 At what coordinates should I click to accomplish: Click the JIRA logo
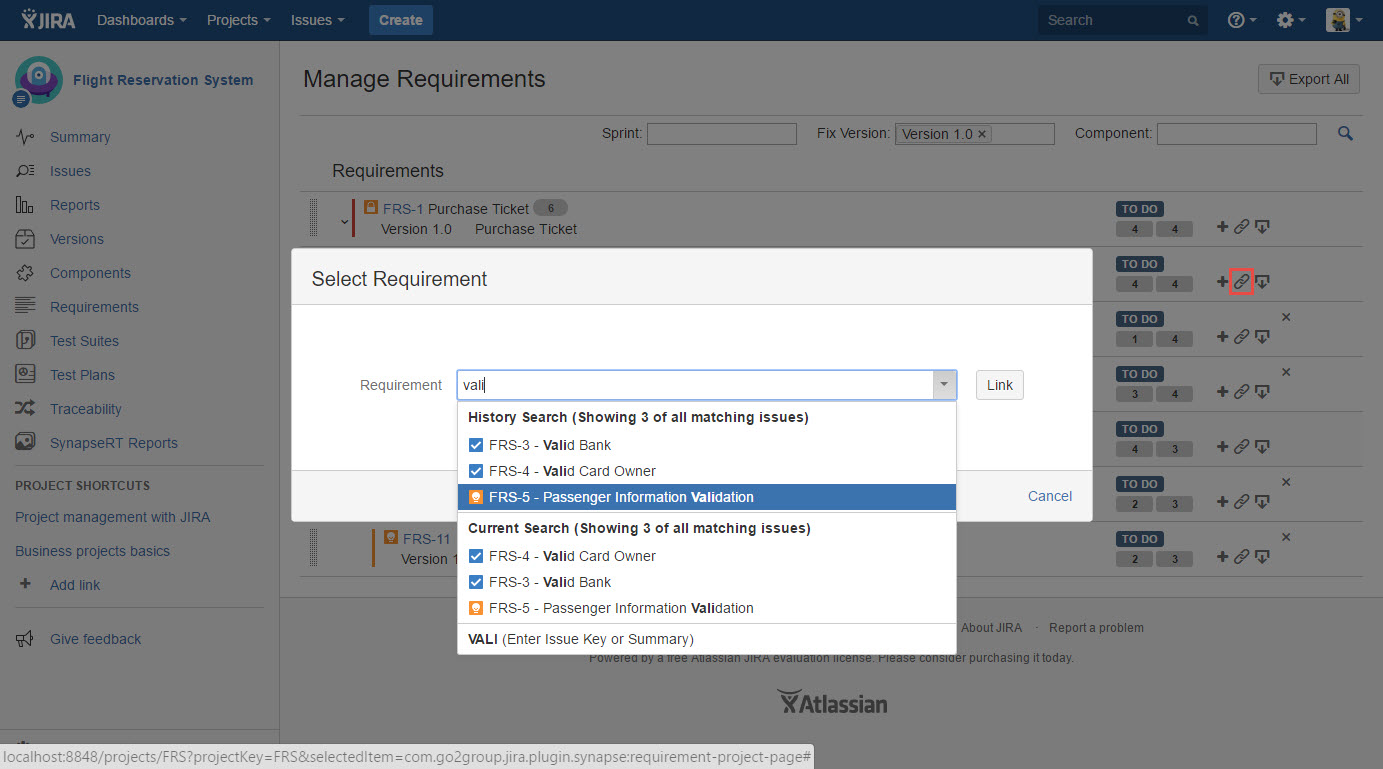click(48, 20)
